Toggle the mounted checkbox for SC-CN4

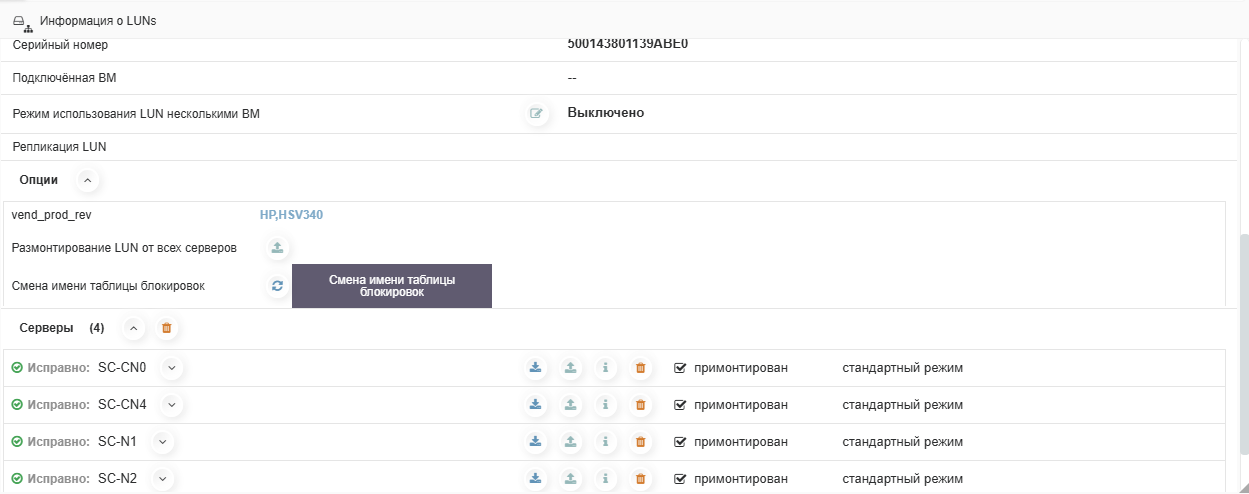[681, 405]
